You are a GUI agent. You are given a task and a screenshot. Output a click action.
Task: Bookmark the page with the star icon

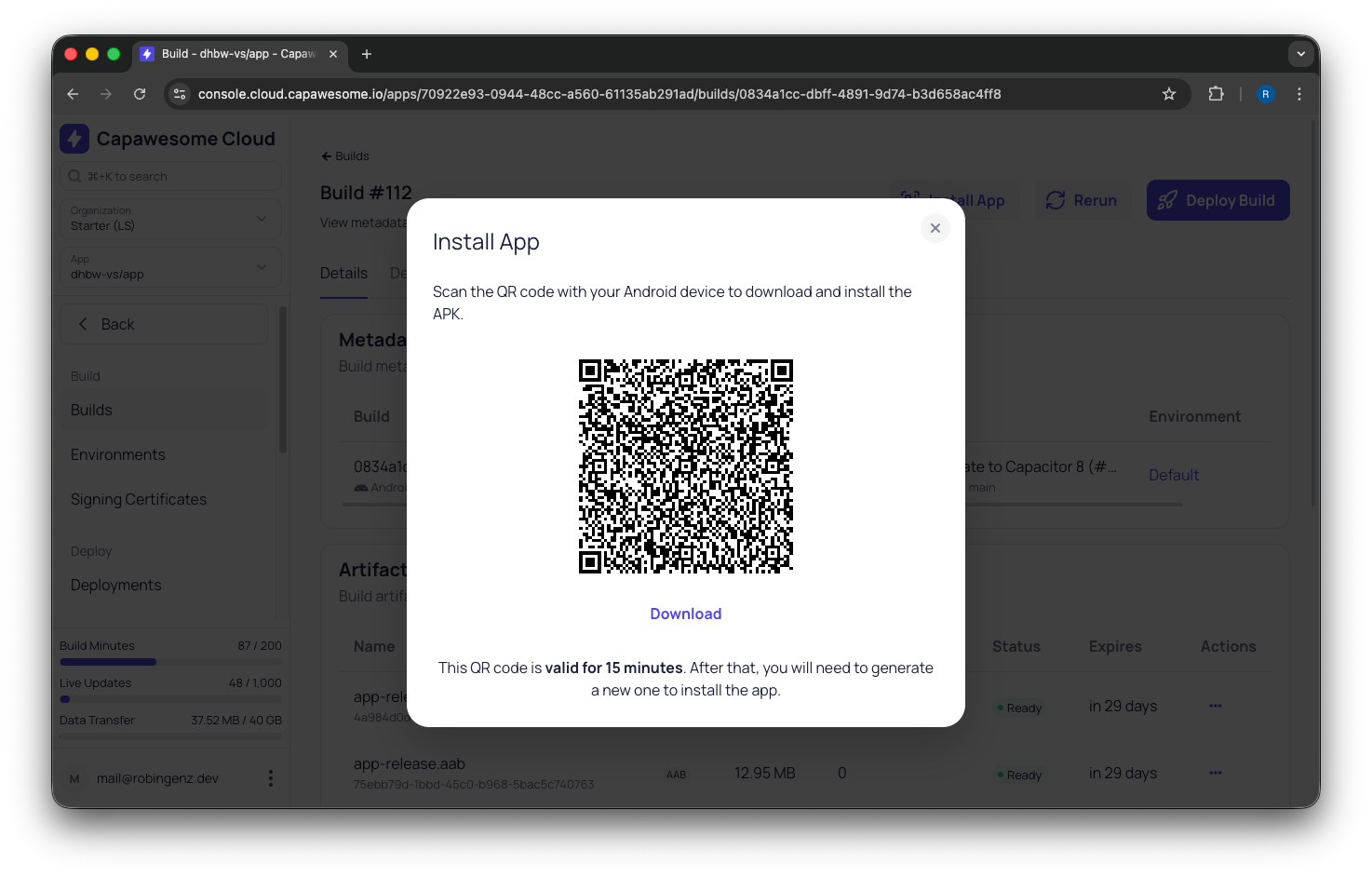tap(1169, 93)
